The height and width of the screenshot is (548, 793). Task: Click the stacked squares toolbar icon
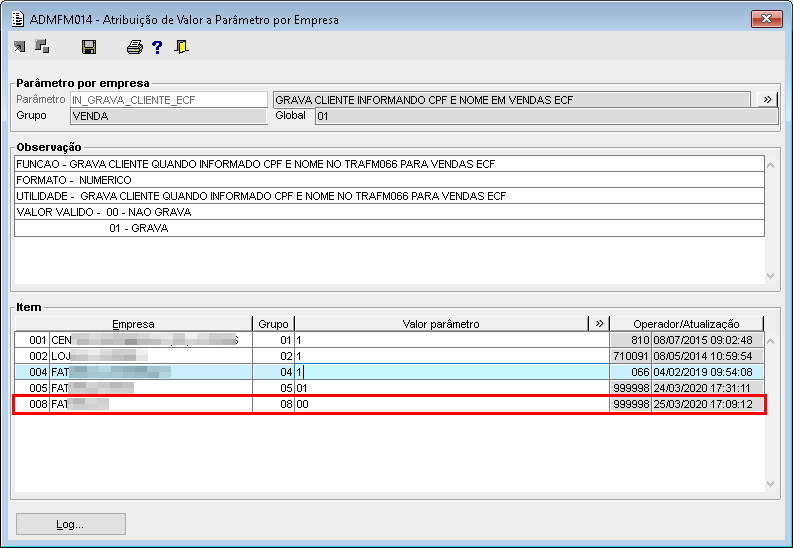point(42,47)
